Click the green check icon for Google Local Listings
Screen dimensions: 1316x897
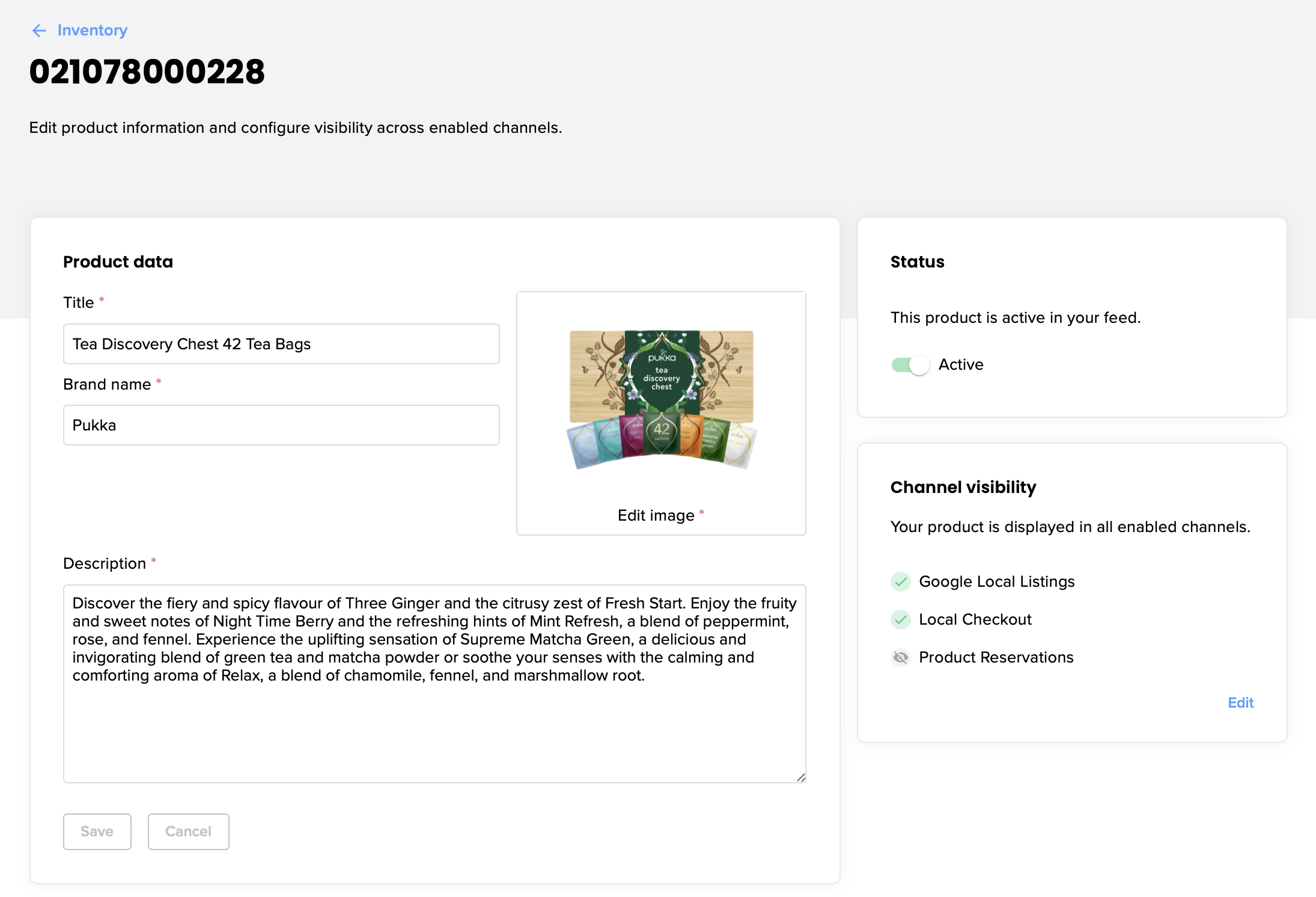[x=900, y=582]
